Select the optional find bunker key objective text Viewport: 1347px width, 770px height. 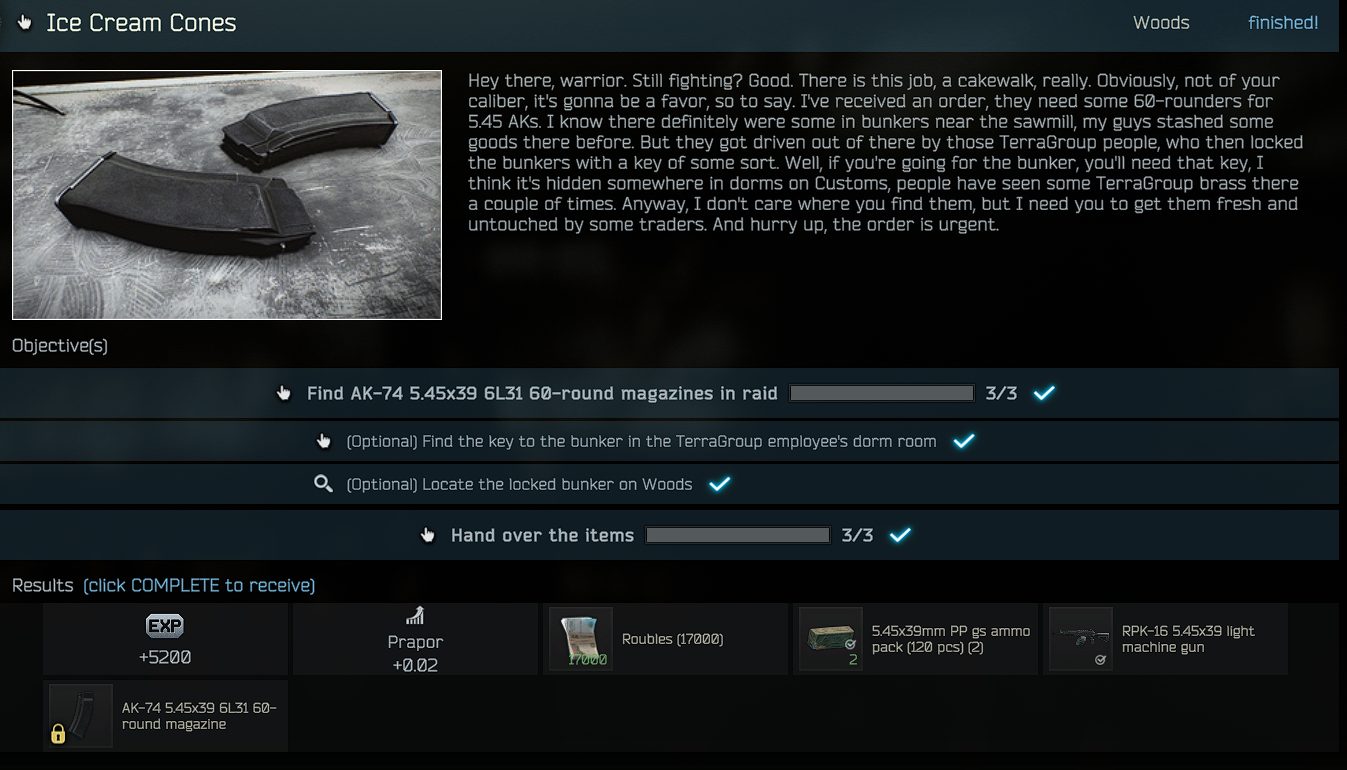(641, 441)
